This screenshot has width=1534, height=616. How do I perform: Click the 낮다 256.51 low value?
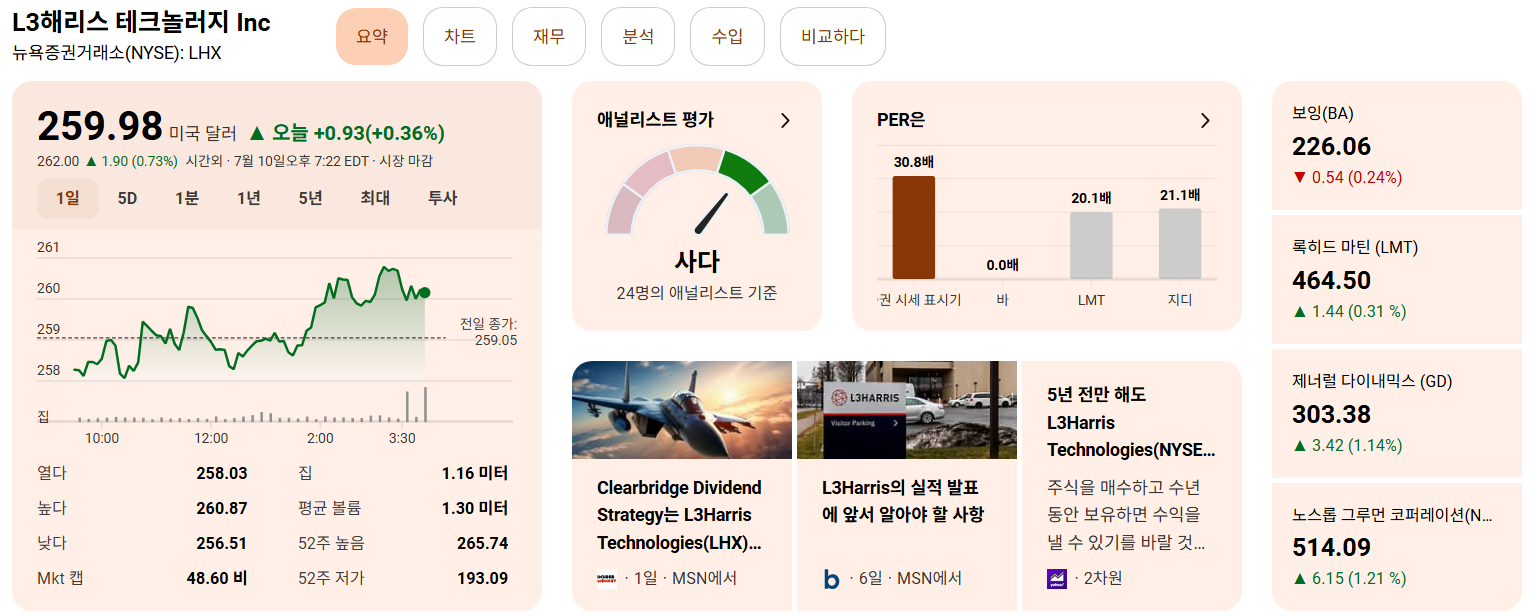[222, 543]
